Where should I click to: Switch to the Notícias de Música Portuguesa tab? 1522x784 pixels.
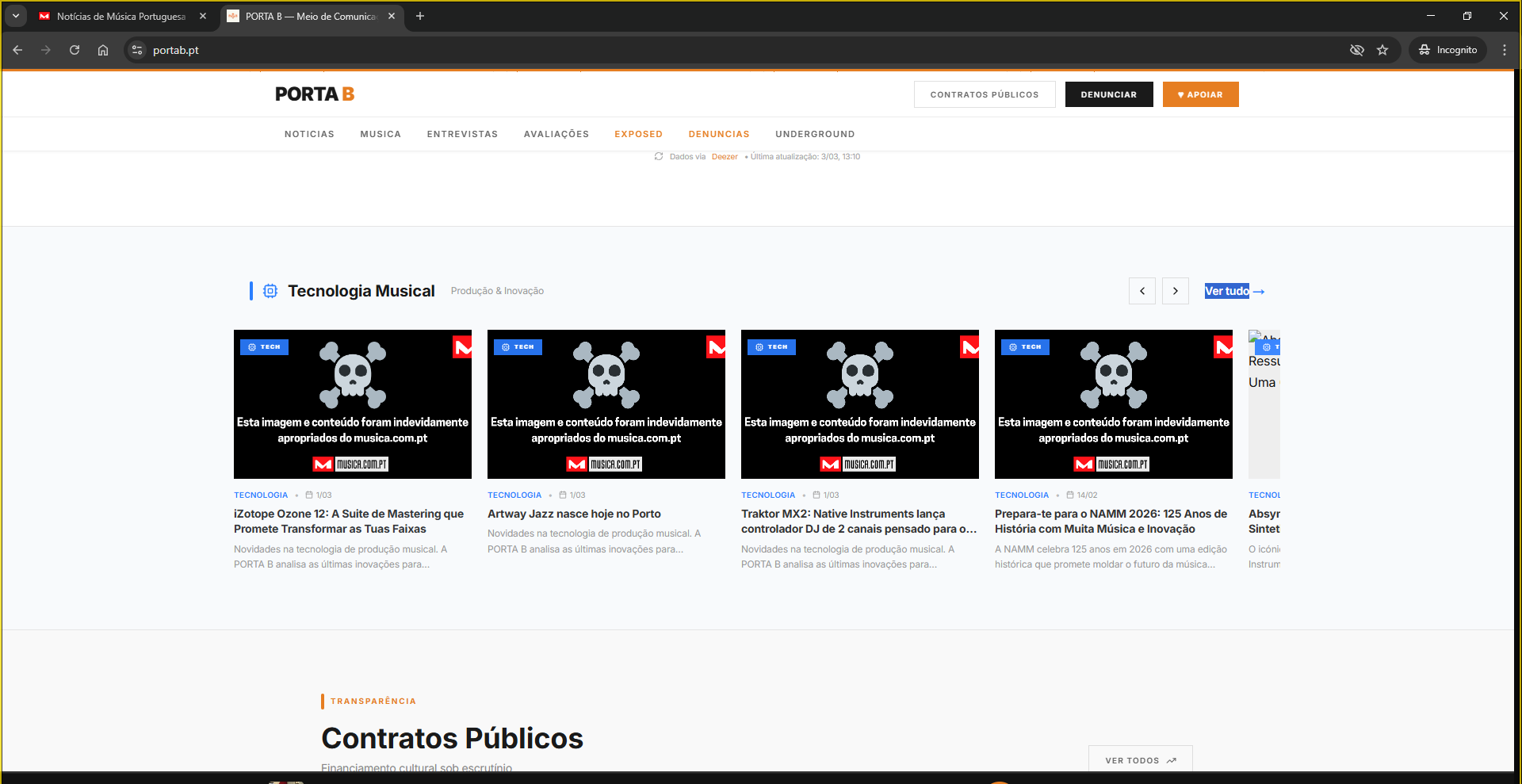coord(120,16)
